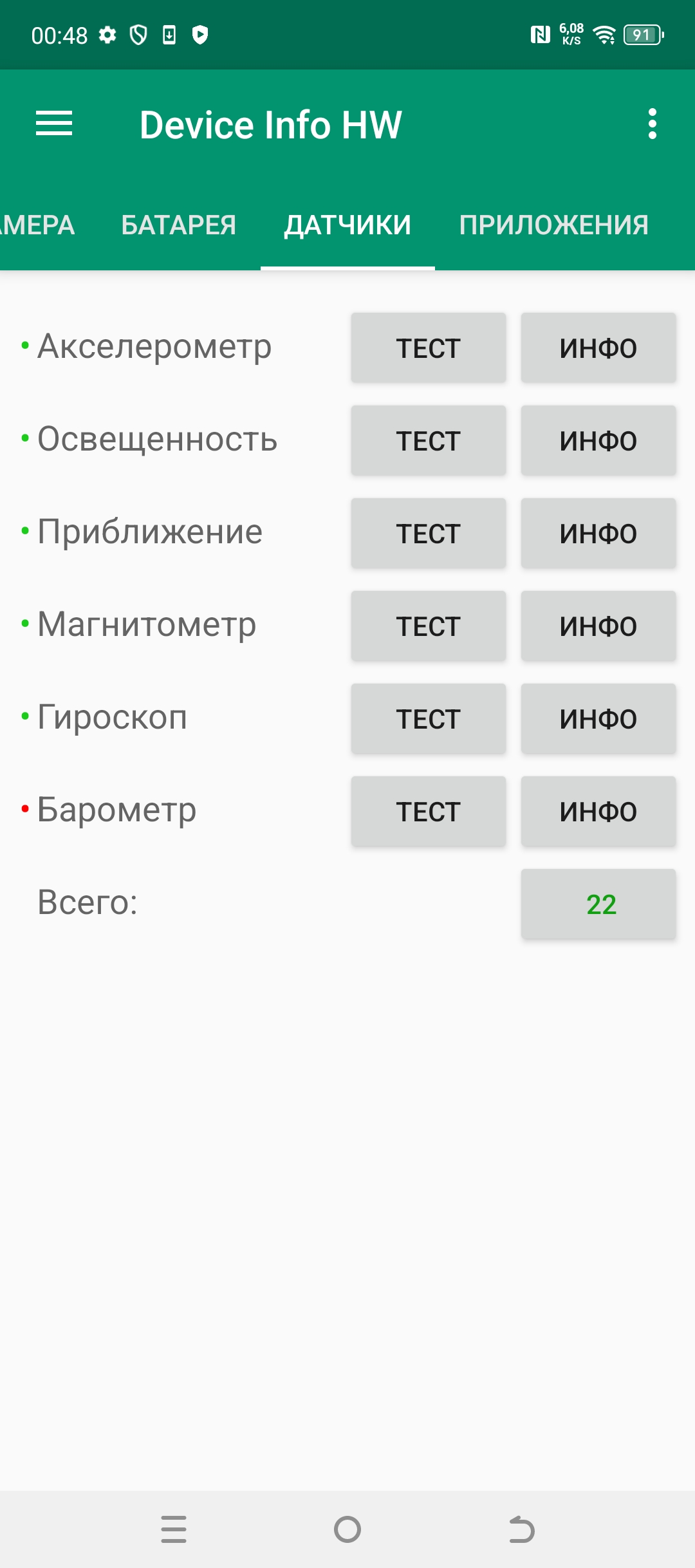Screen dimensions: 695x1568
Task: Tap the battery indicator icon
Action: point(644,35)
